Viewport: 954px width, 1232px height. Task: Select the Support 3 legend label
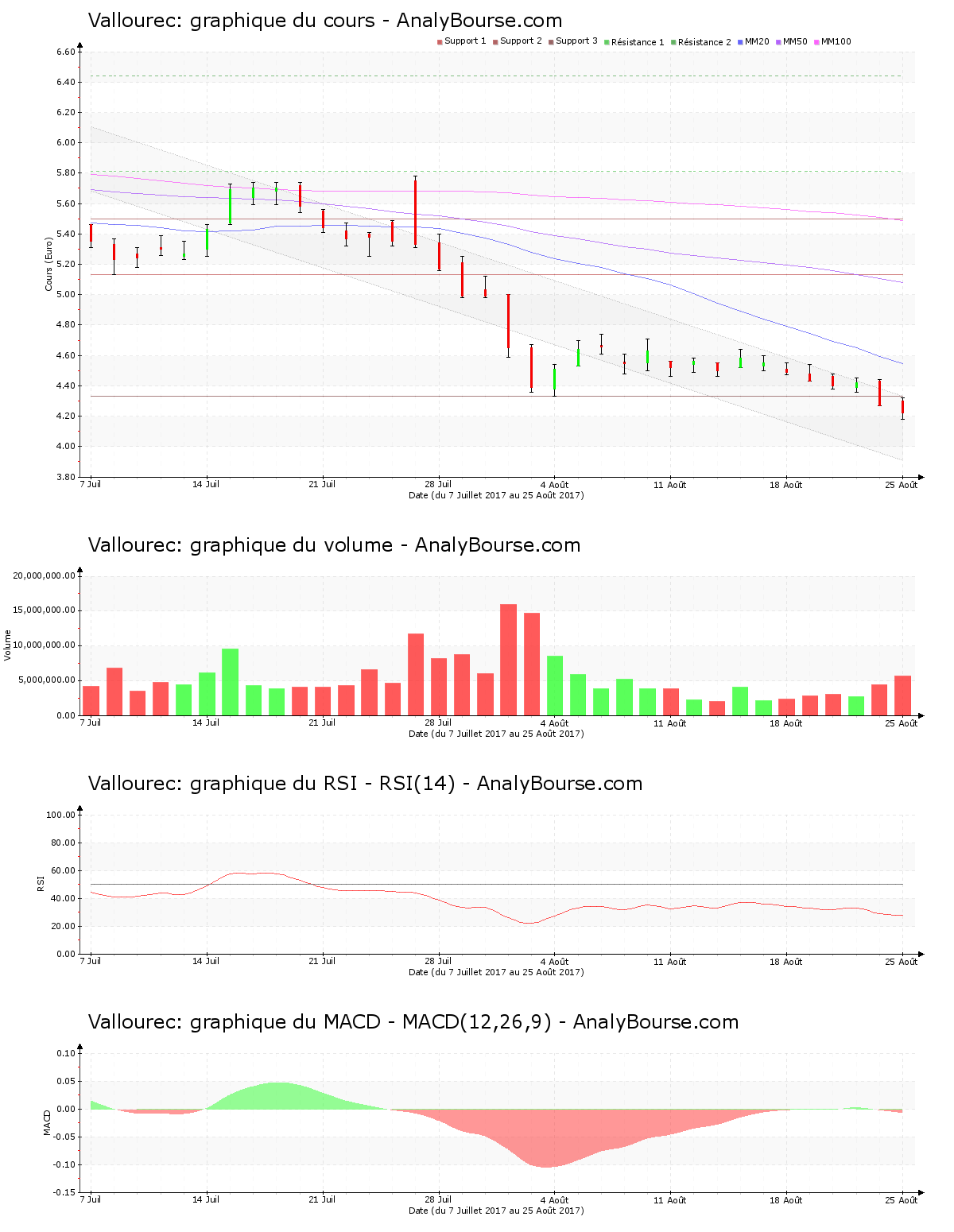pyautogui.click(x=576, y=41)
